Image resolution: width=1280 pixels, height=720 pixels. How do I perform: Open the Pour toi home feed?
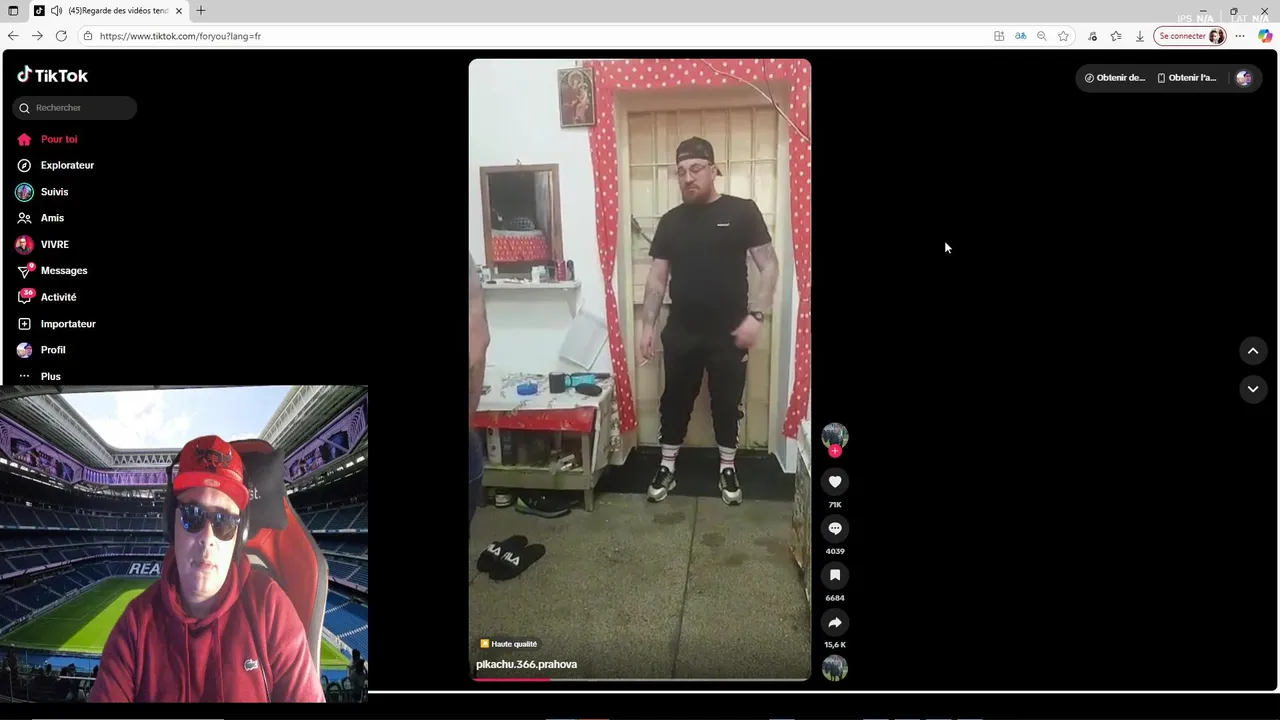click(47, 139)
